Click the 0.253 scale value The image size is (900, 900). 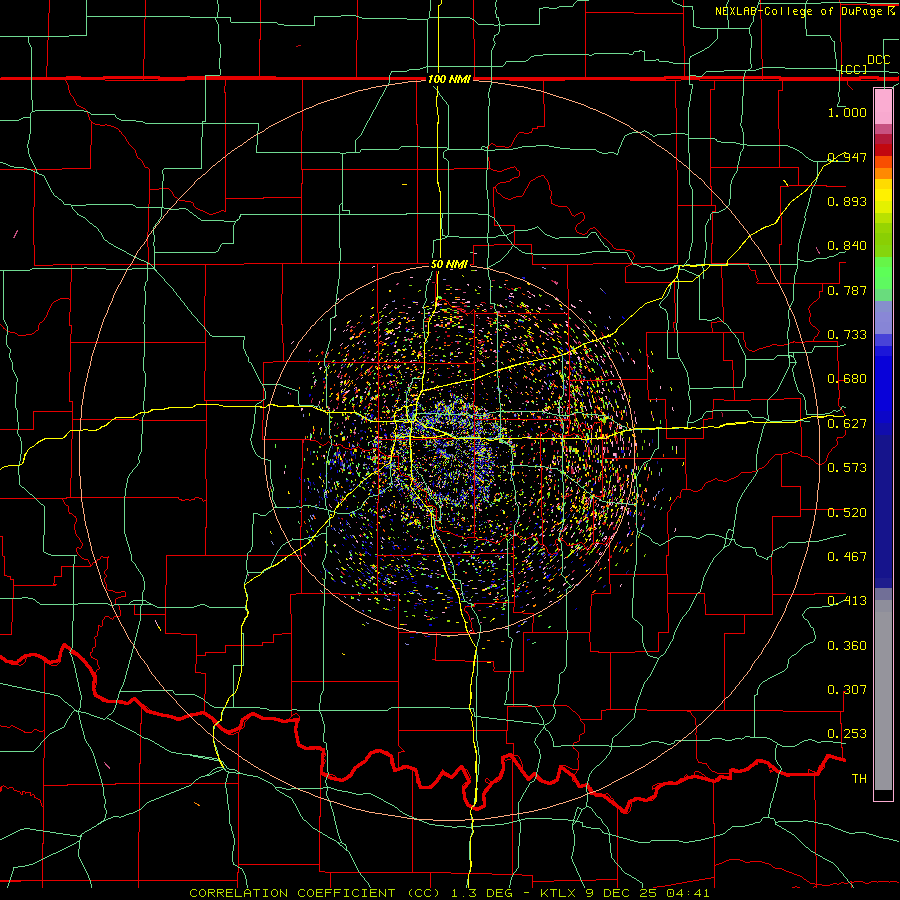(x=847, y=734)
